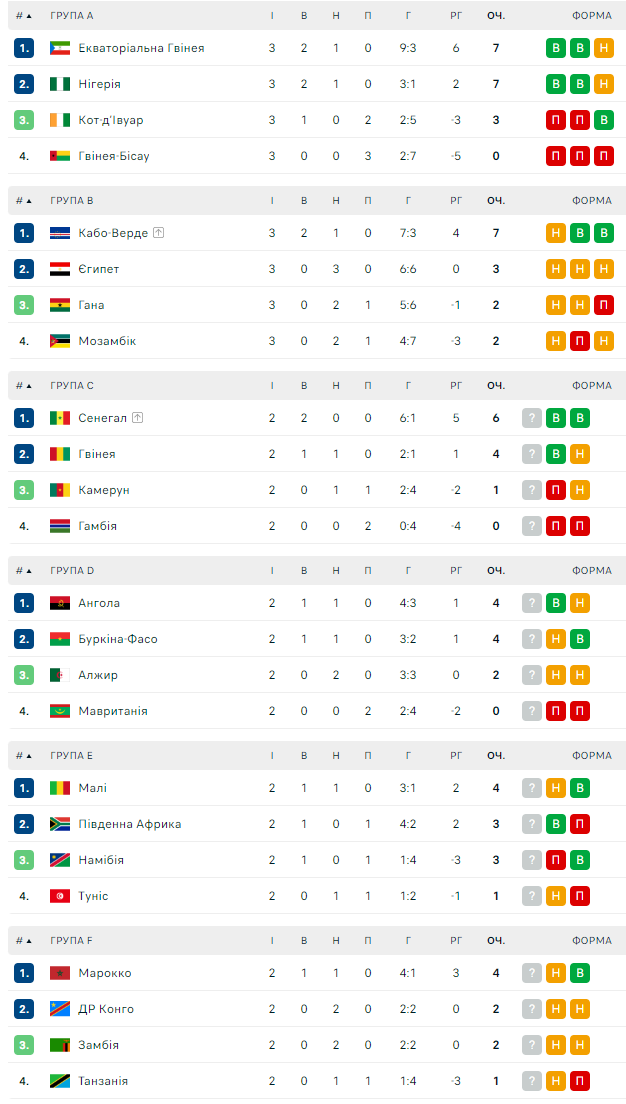This screenshot has width=626, height=1104.
Task: Open the Нігерія team link
Action: 99,84
